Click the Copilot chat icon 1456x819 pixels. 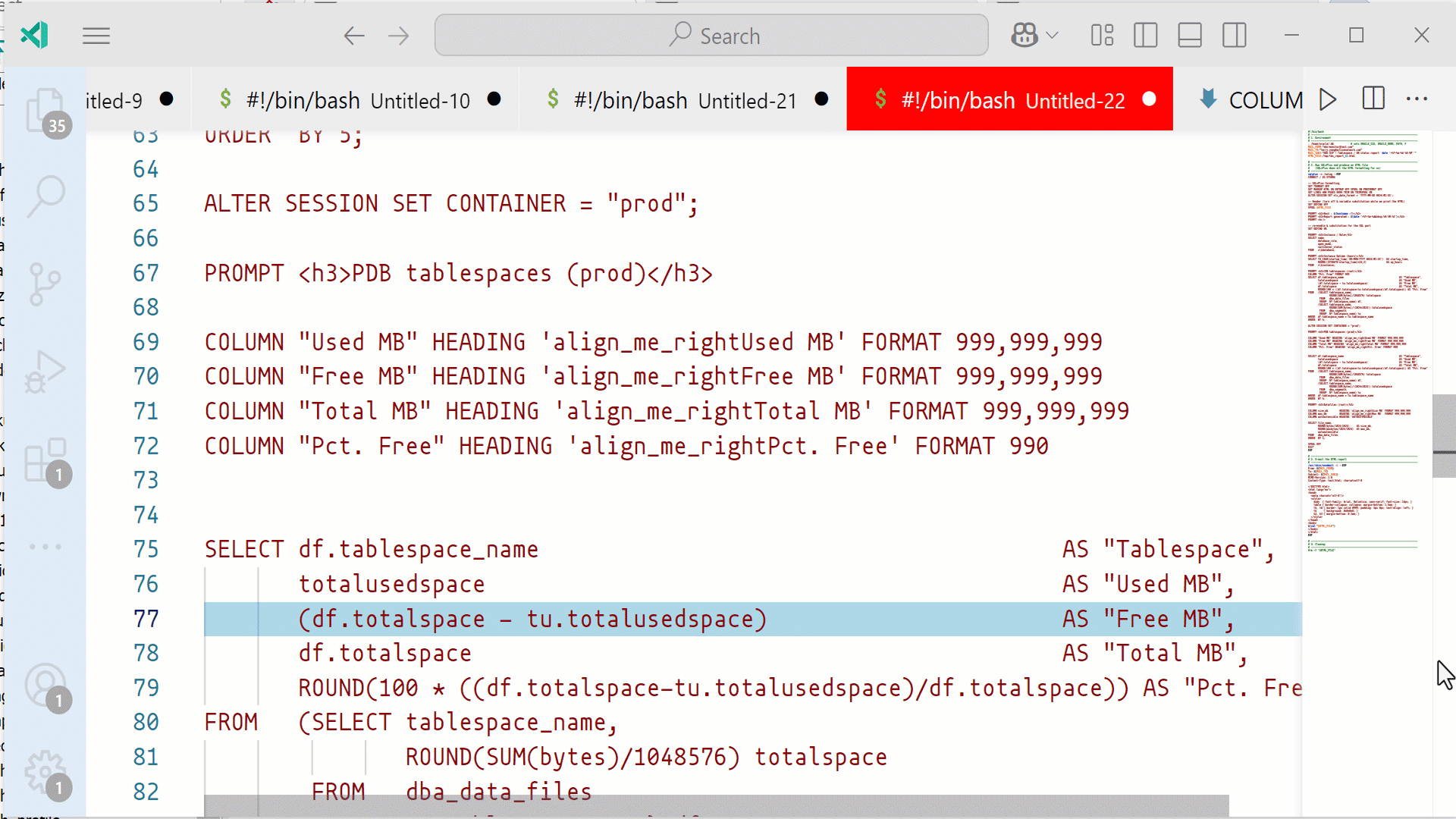click(x=1025, y=35)
